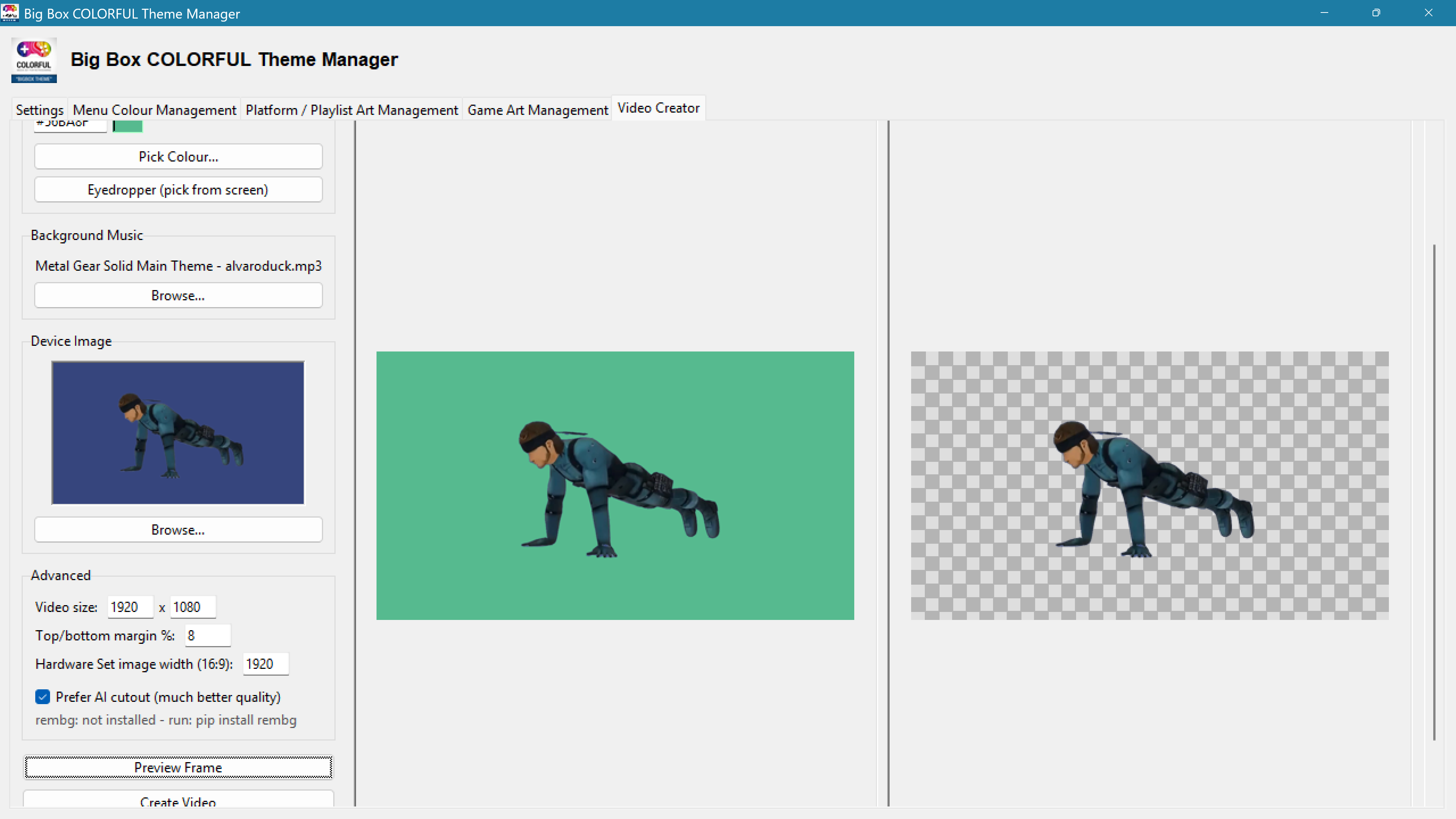Close the Theme Manager window
Image resolution: width=1456 pixels, height=819 pixels.
coord(1428,13)
